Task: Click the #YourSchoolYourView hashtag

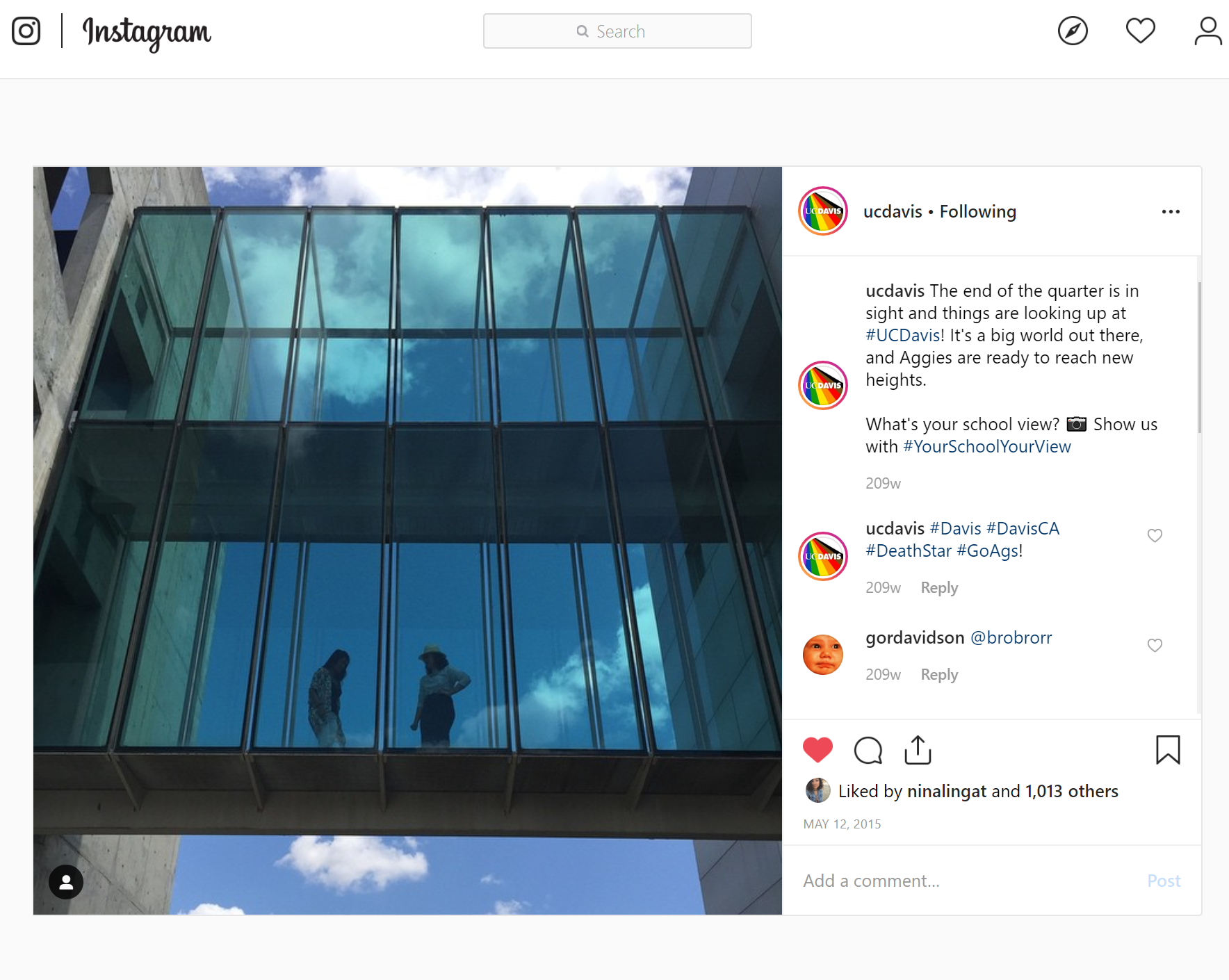Action: [987, 446]
